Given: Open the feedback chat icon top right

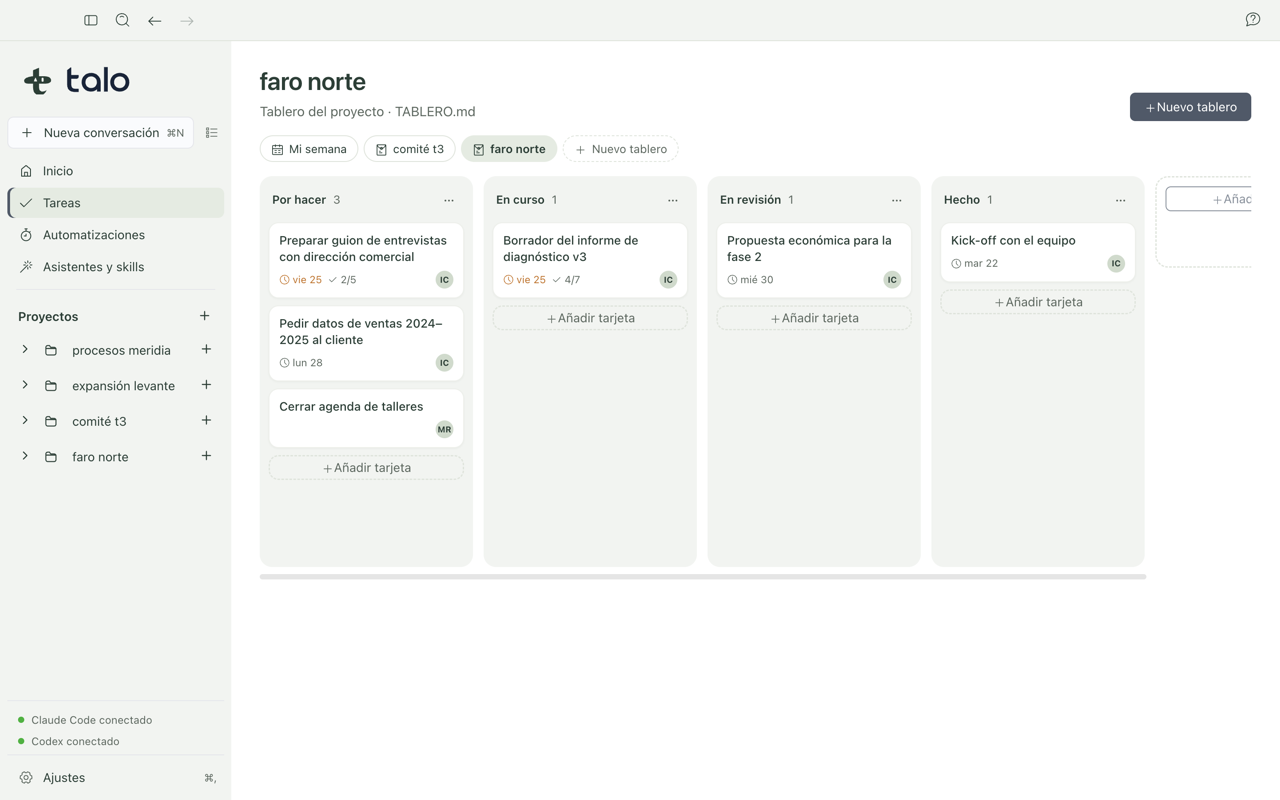Looking at the screenshot, I should pyautogui.click(x=1253, y=20).
